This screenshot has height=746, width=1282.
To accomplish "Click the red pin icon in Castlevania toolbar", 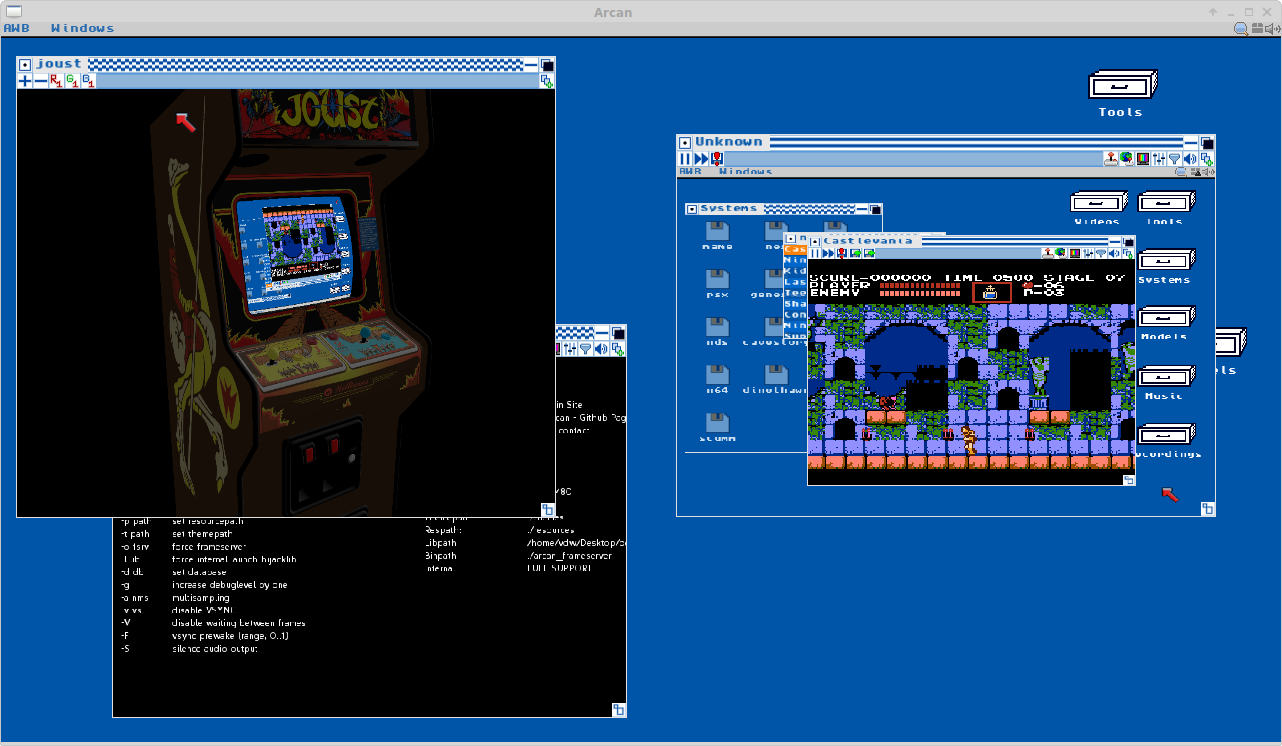I will pyautogui.click(x=842, y=253).
